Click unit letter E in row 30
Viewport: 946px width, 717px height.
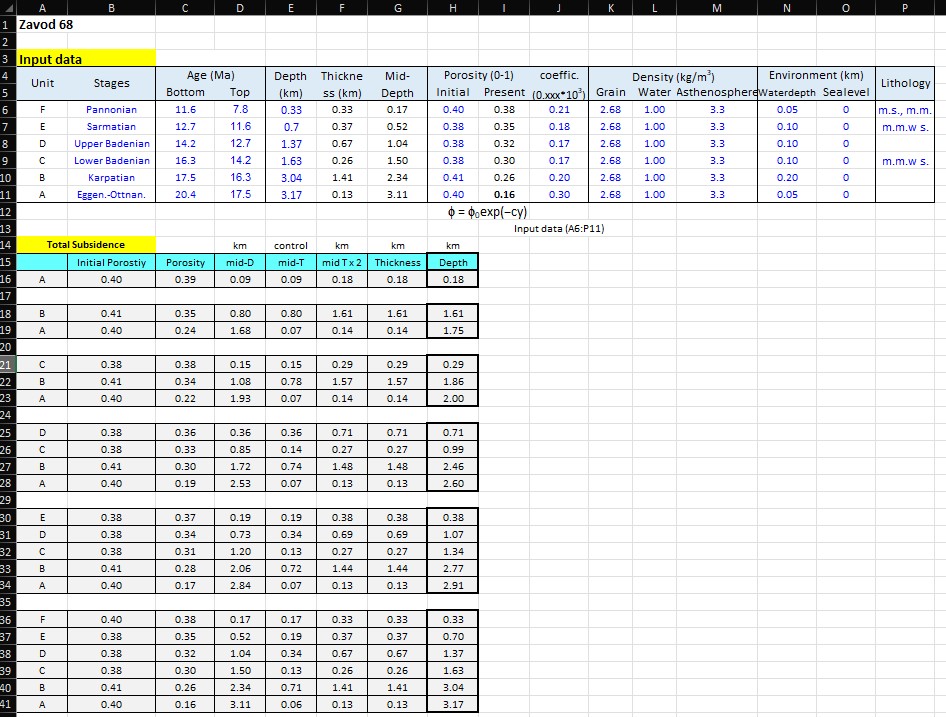[42, 517]
